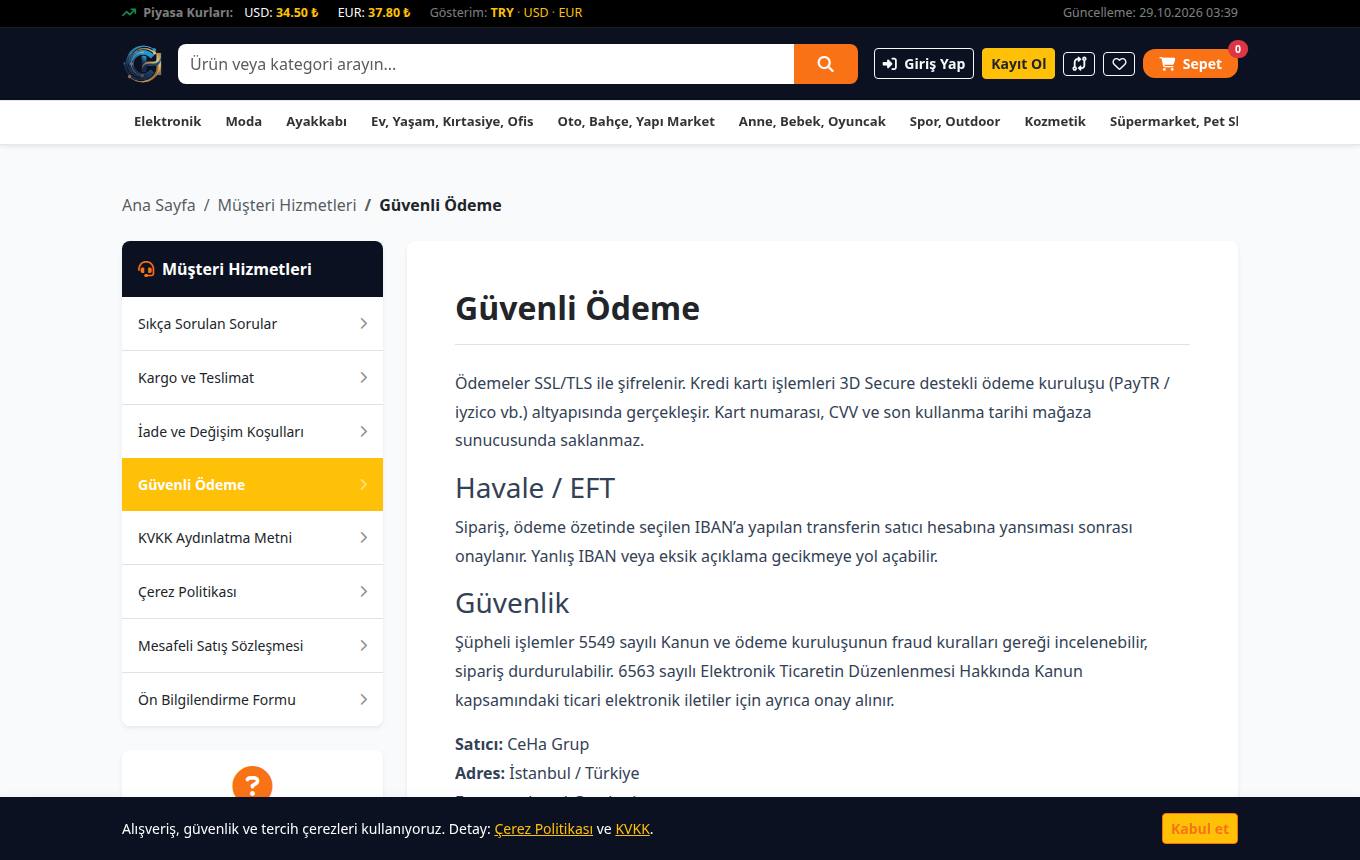
Task: Click the headset icon beside Müşteri Hizmetleri
Action: 146,269
